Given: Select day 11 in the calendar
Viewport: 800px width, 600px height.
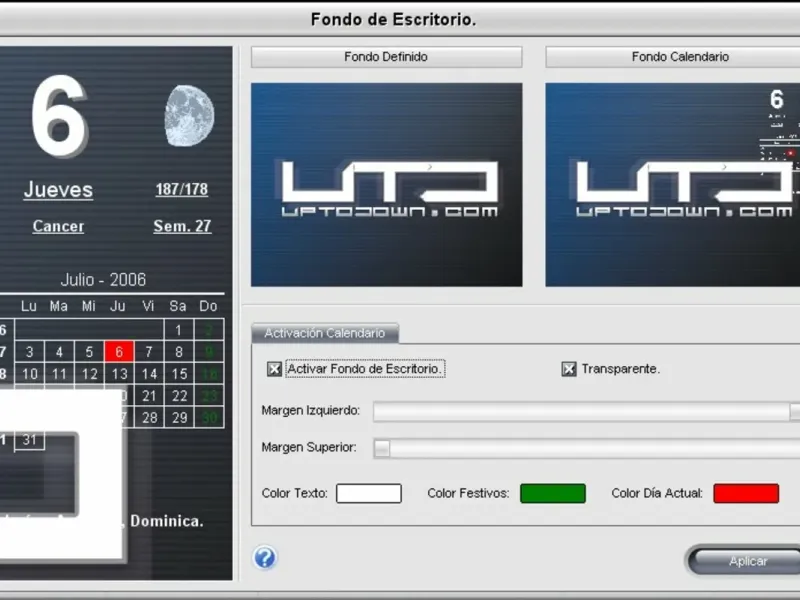Looking at the screenshot, I should point(59,373).
